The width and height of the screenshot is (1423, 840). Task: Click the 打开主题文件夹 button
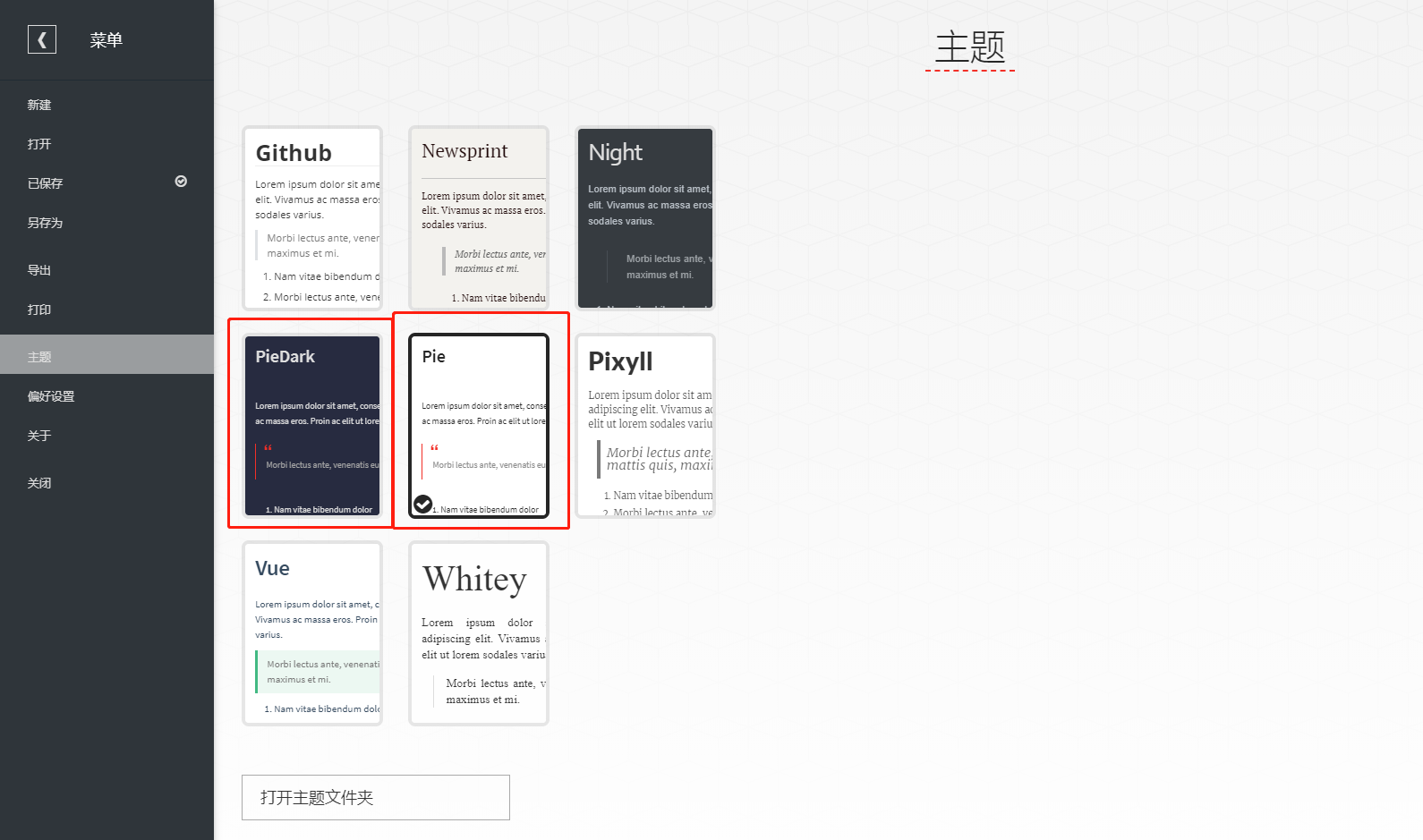(x=376, y=797)
